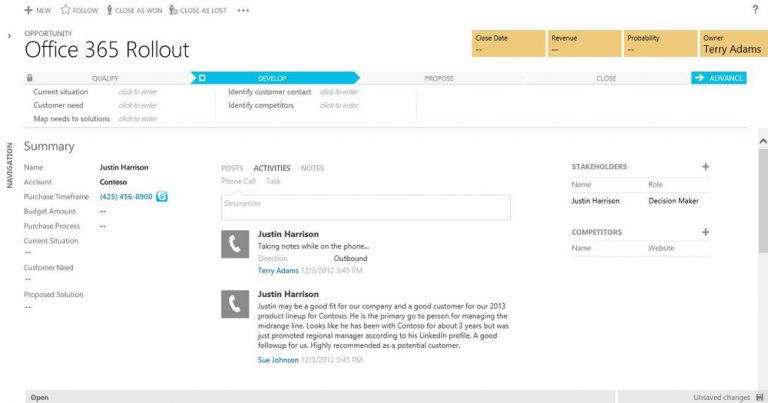The image size is (768, 403).
Task: Click the save icon next to Unsaved changes
Action: 760,397
